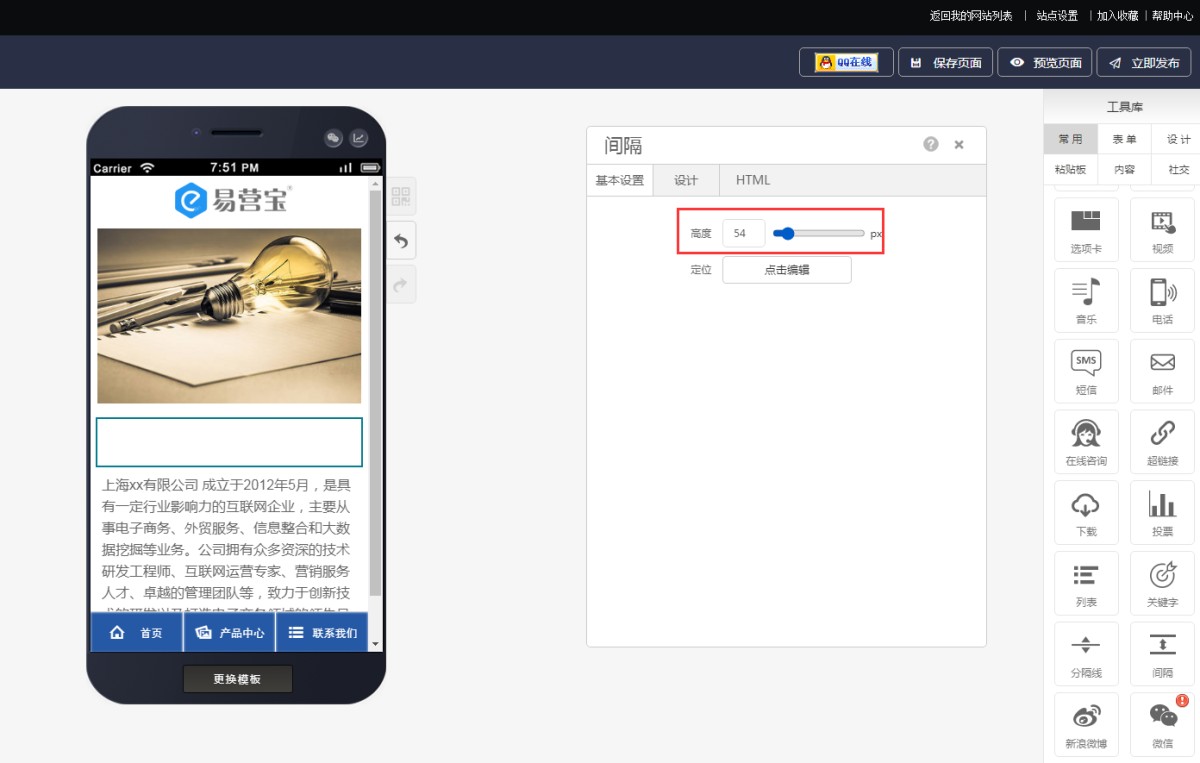Tap 首页 in phone bottom navigation
Screen dimensions: 1200x763
point(137,632)
